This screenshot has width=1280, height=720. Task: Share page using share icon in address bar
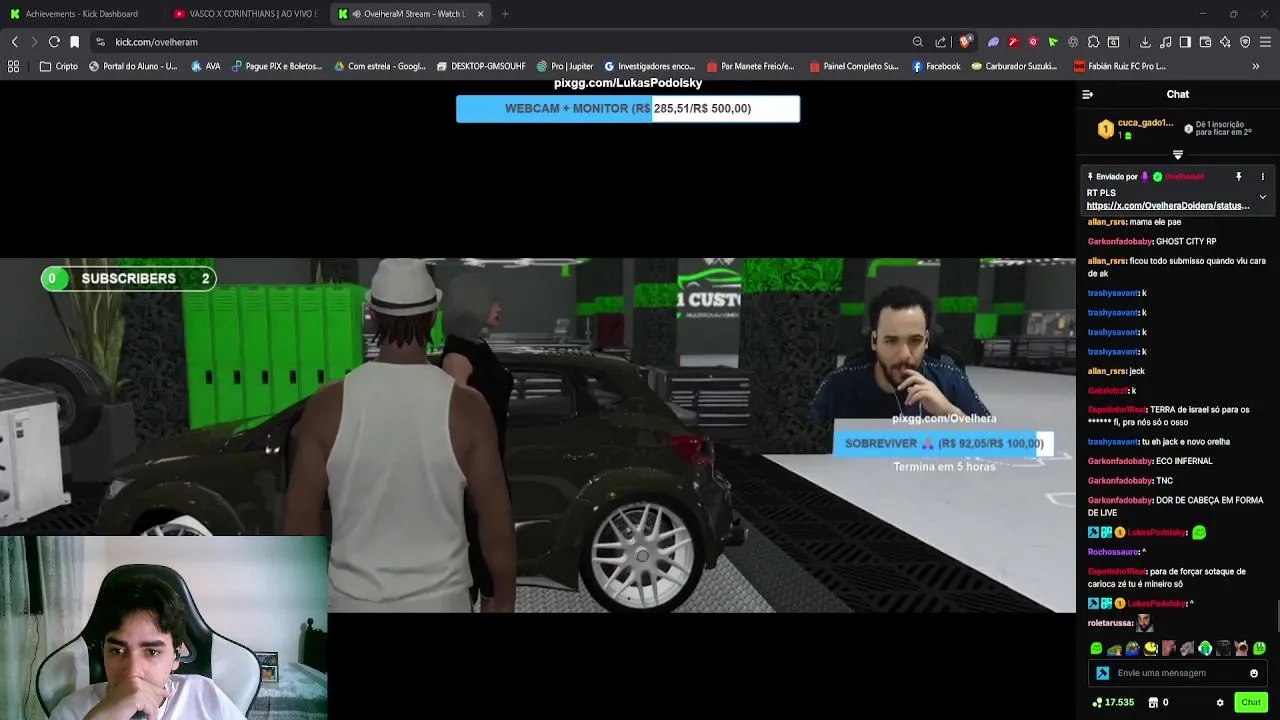coord(941,42)
